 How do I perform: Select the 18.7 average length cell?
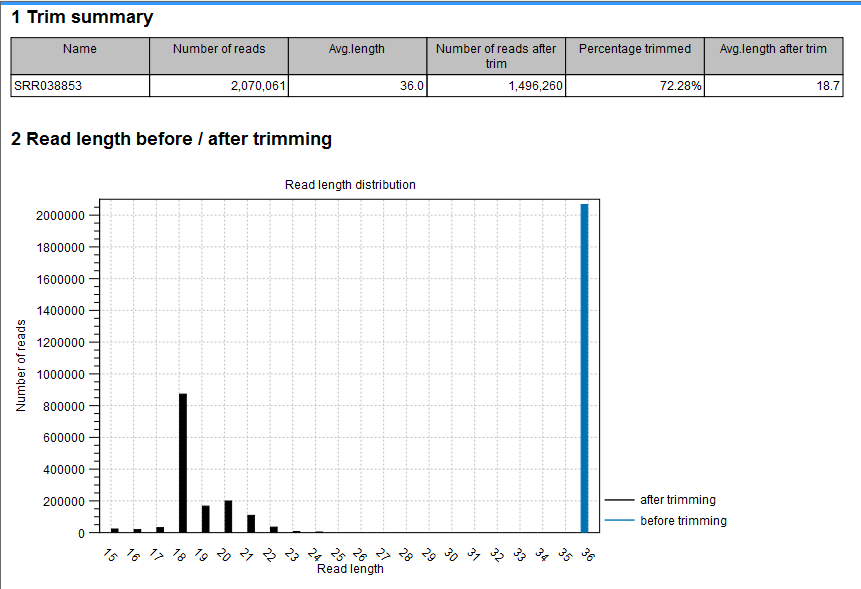(x=773, y=87)
